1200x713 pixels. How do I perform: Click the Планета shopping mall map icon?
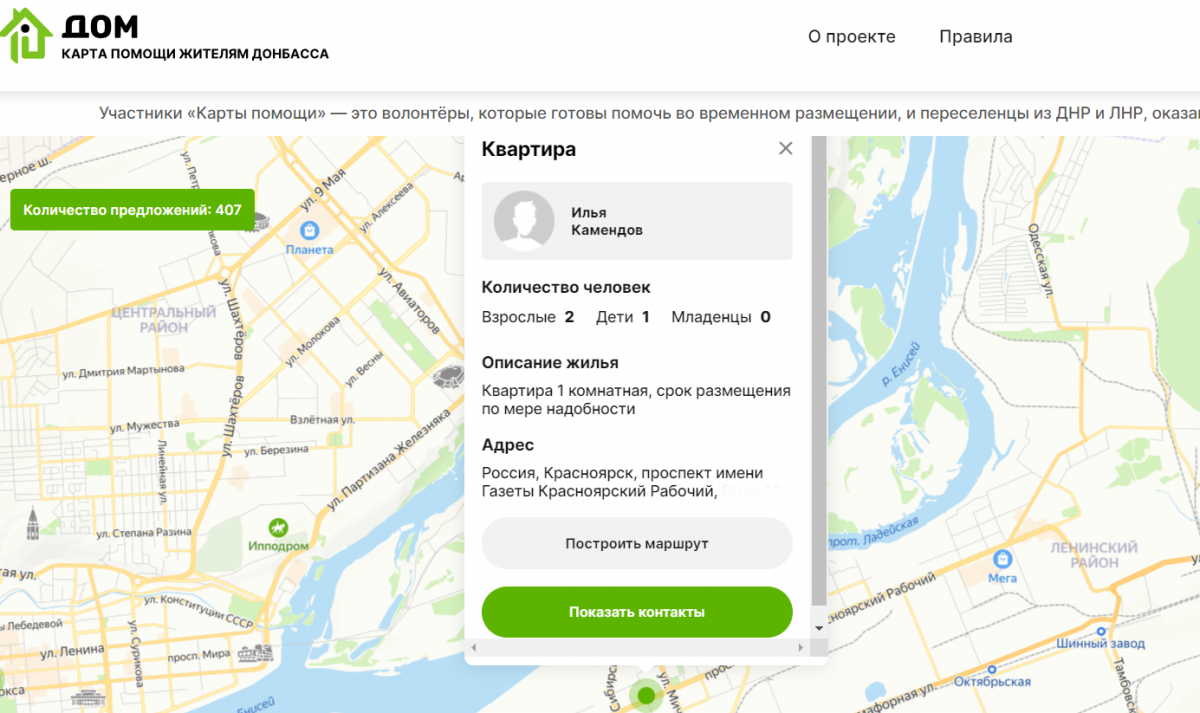[309, 230]
